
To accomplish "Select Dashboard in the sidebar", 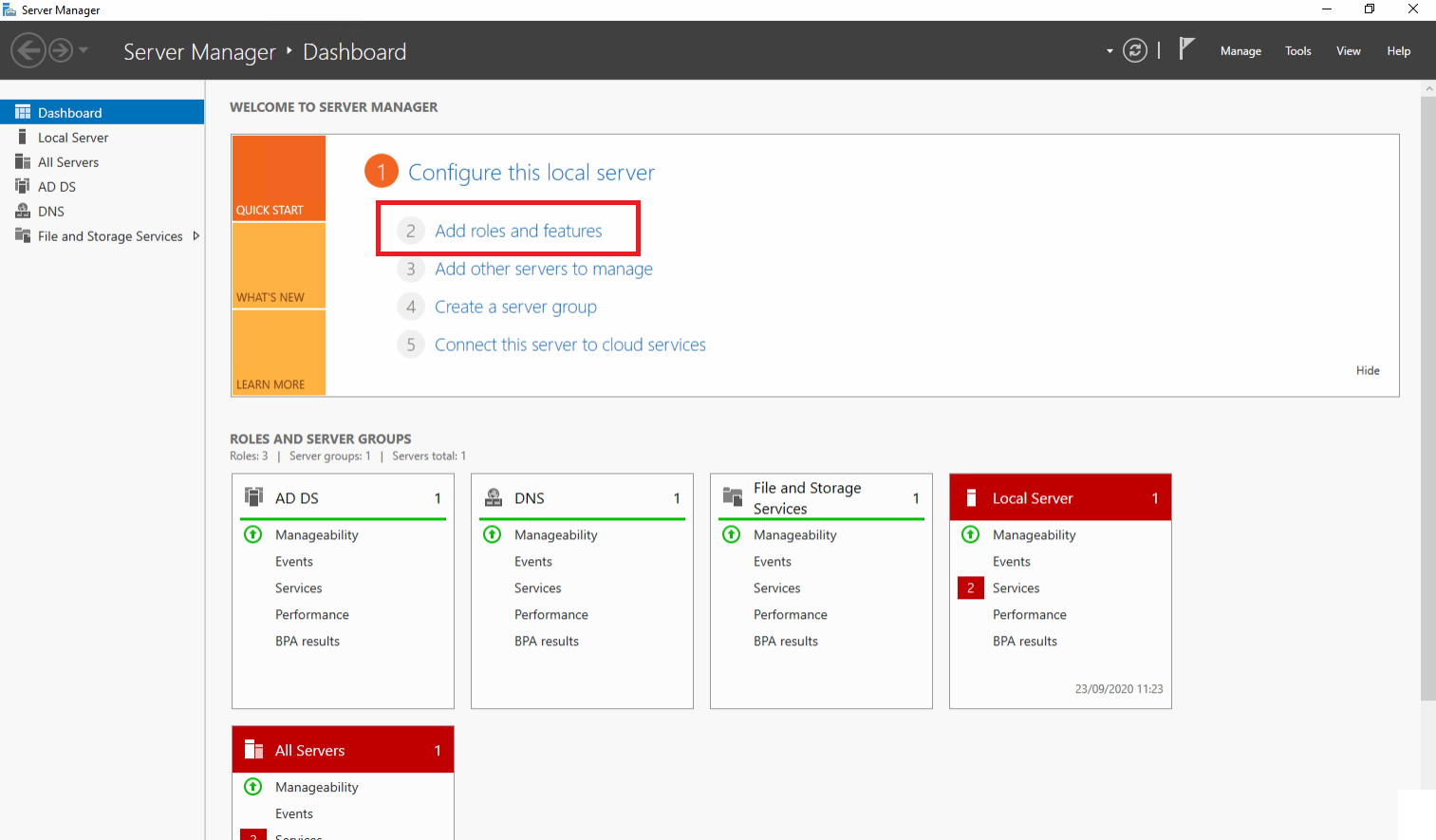I will [x=102, y=112].
